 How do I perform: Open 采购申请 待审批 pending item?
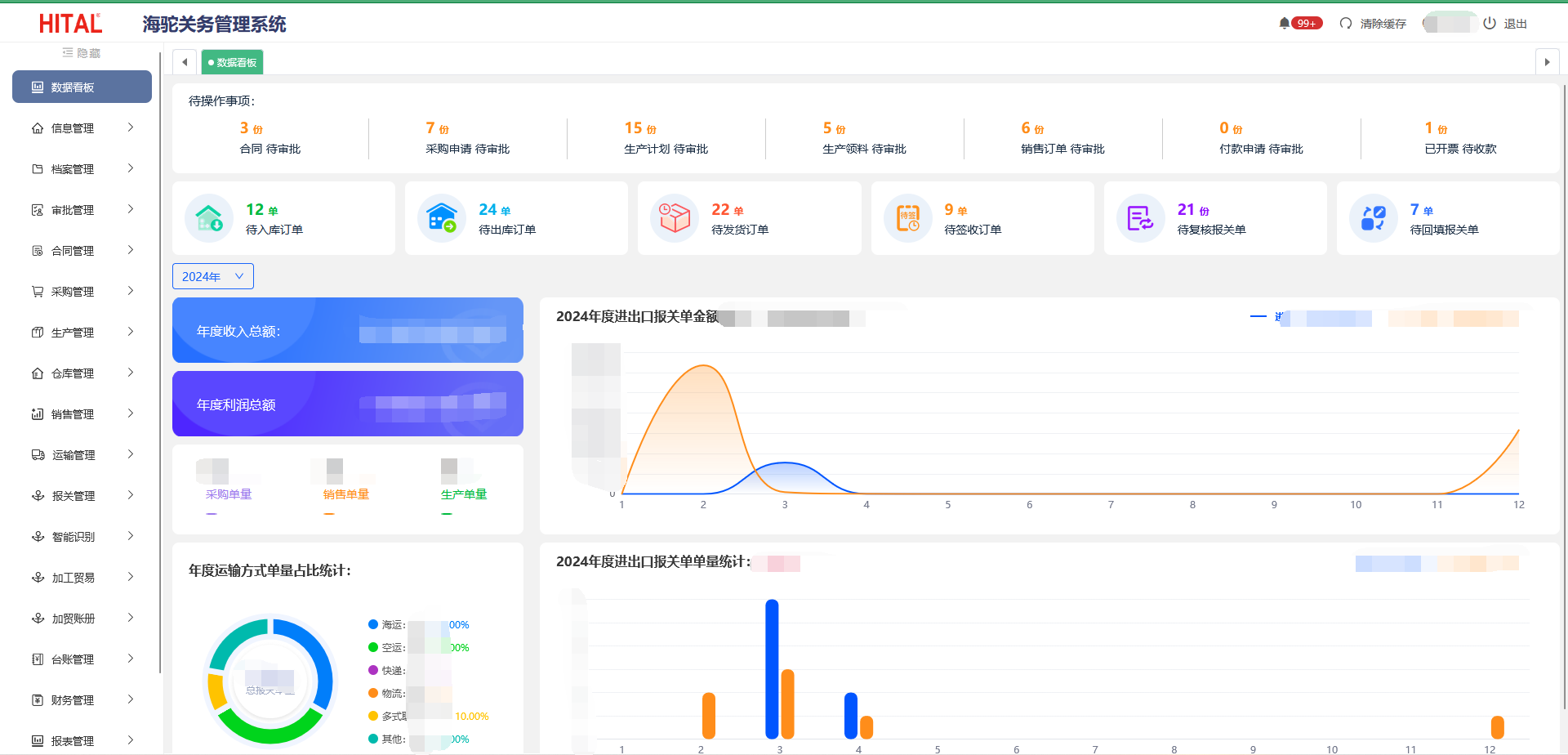coord(467,138)
